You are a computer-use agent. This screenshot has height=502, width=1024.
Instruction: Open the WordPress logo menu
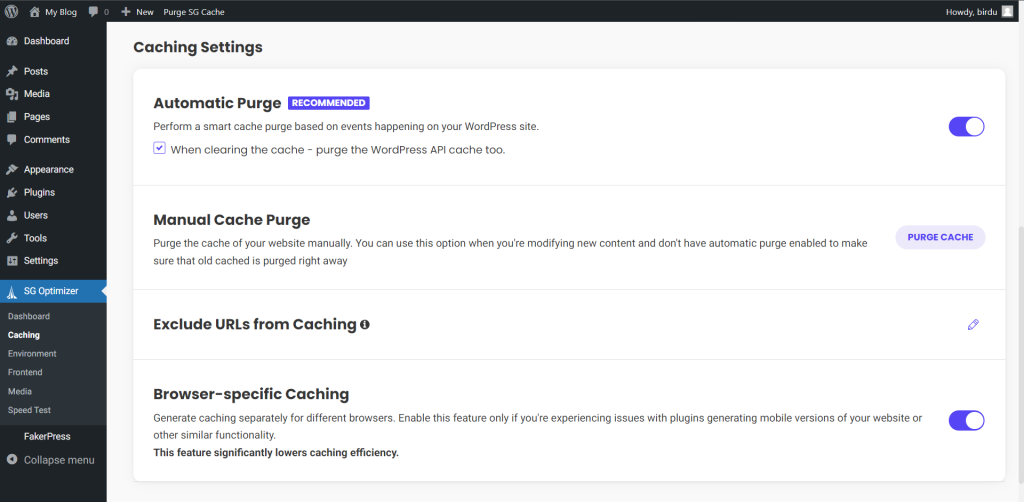point(12,11)
